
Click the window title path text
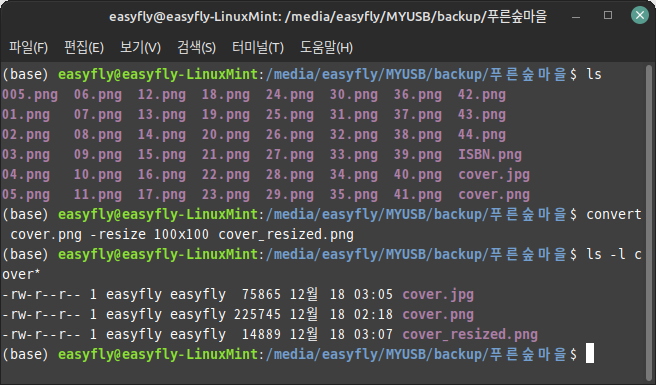tap(328, 17)
